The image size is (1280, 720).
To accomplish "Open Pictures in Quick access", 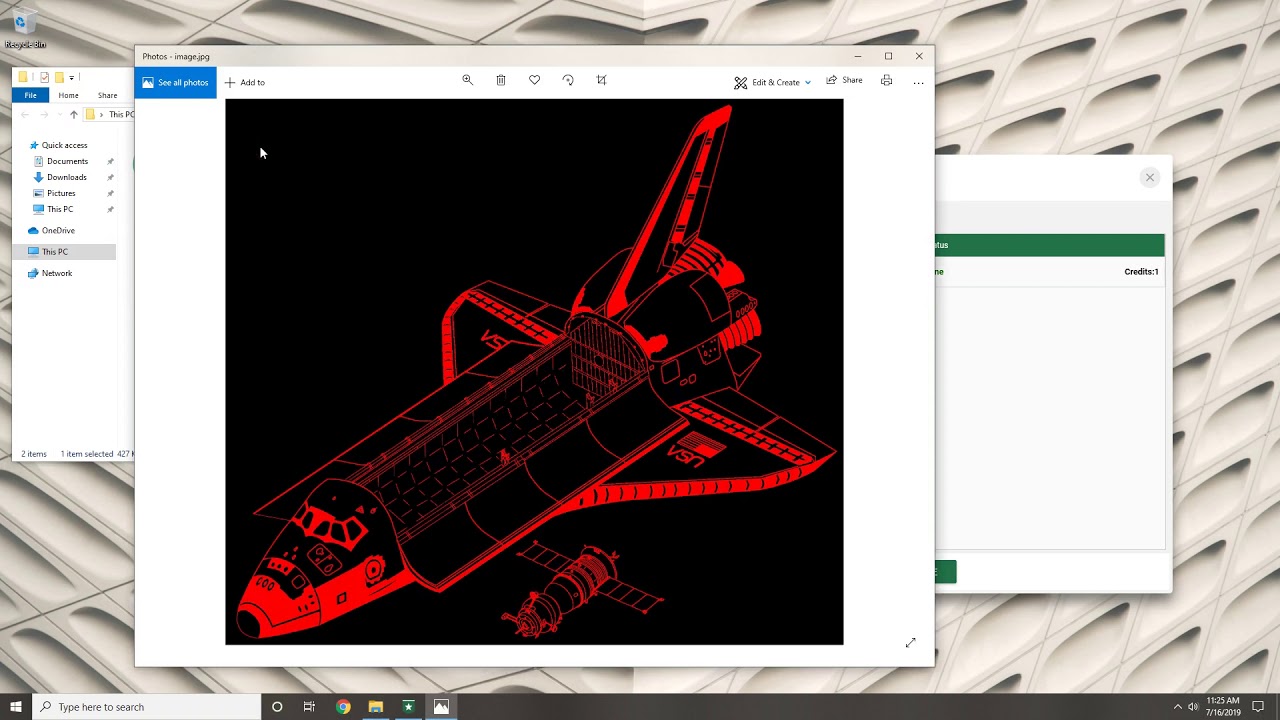I will [60, 193].
